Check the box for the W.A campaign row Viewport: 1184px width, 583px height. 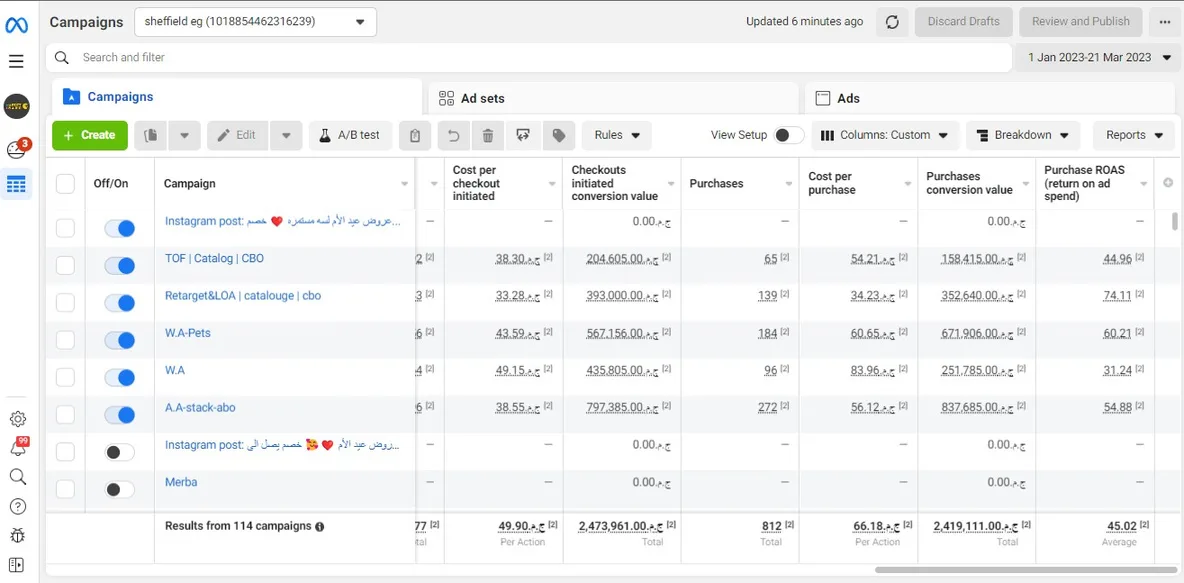tap(66, 378)
